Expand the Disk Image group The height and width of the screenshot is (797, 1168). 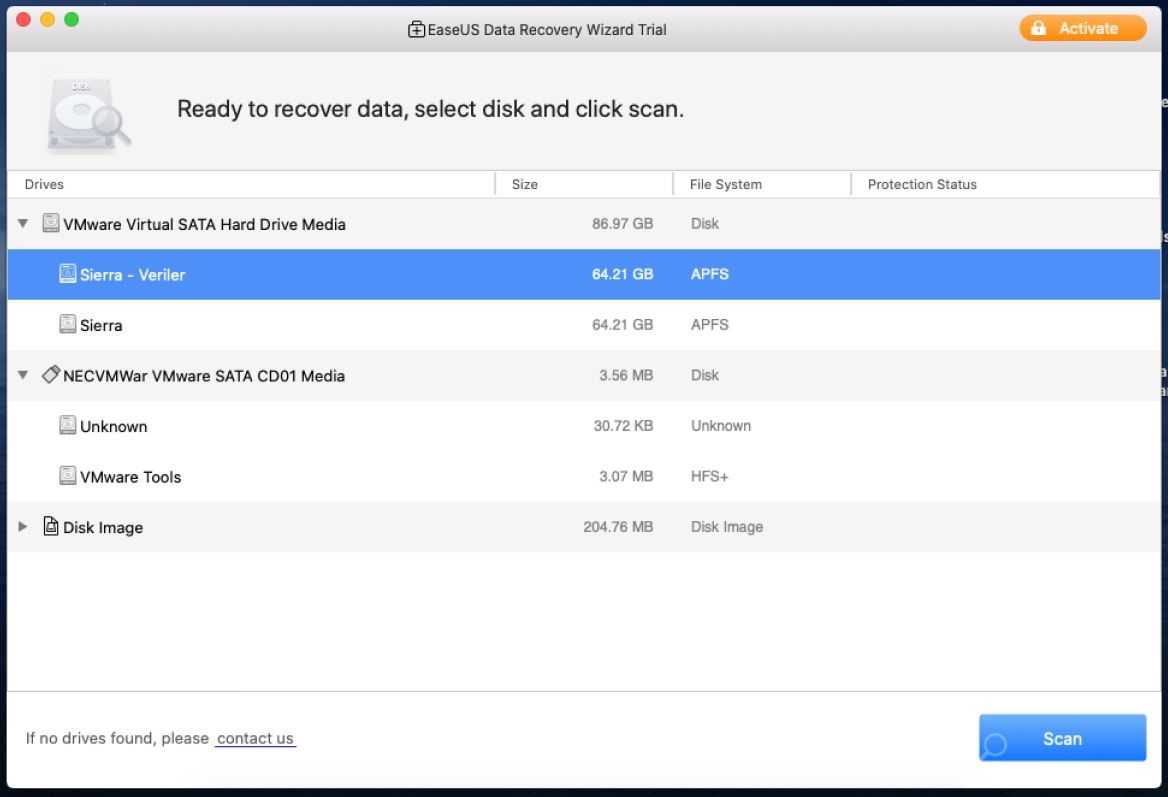(23, 527)
